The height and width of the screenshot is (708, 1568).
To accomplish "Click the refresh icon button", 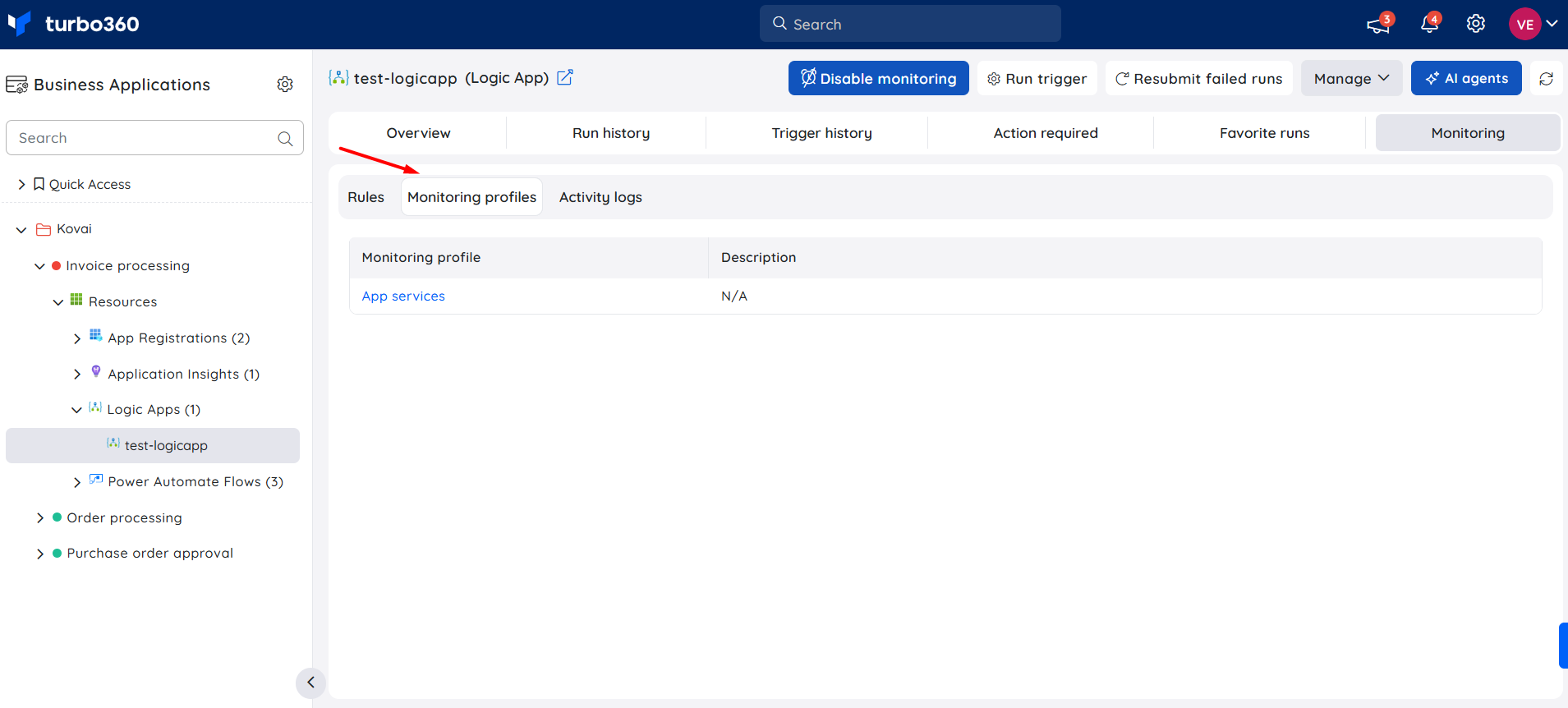I will [x=1546, y=79].
